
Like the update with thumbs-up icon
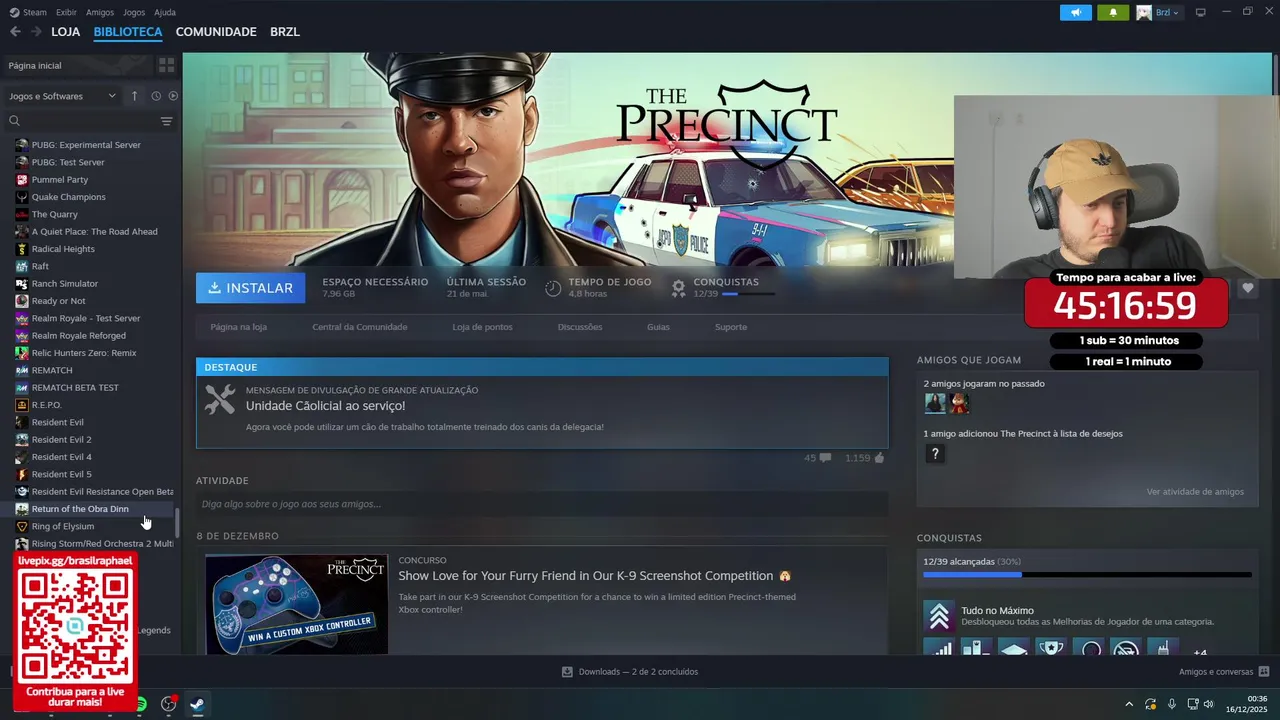tap(879, 458)
